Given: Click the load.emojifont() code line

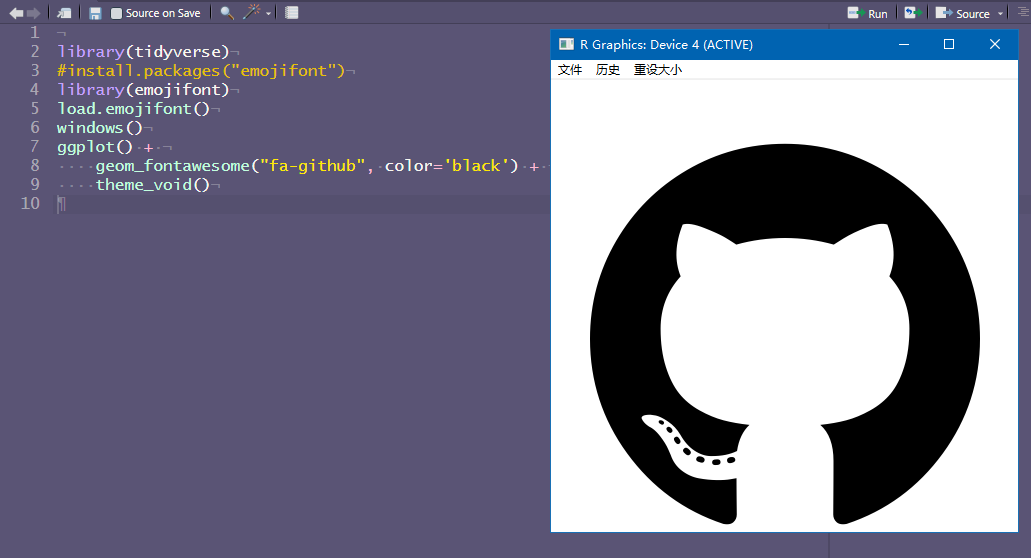Looking at the screenshot, I should pos(133,108).
